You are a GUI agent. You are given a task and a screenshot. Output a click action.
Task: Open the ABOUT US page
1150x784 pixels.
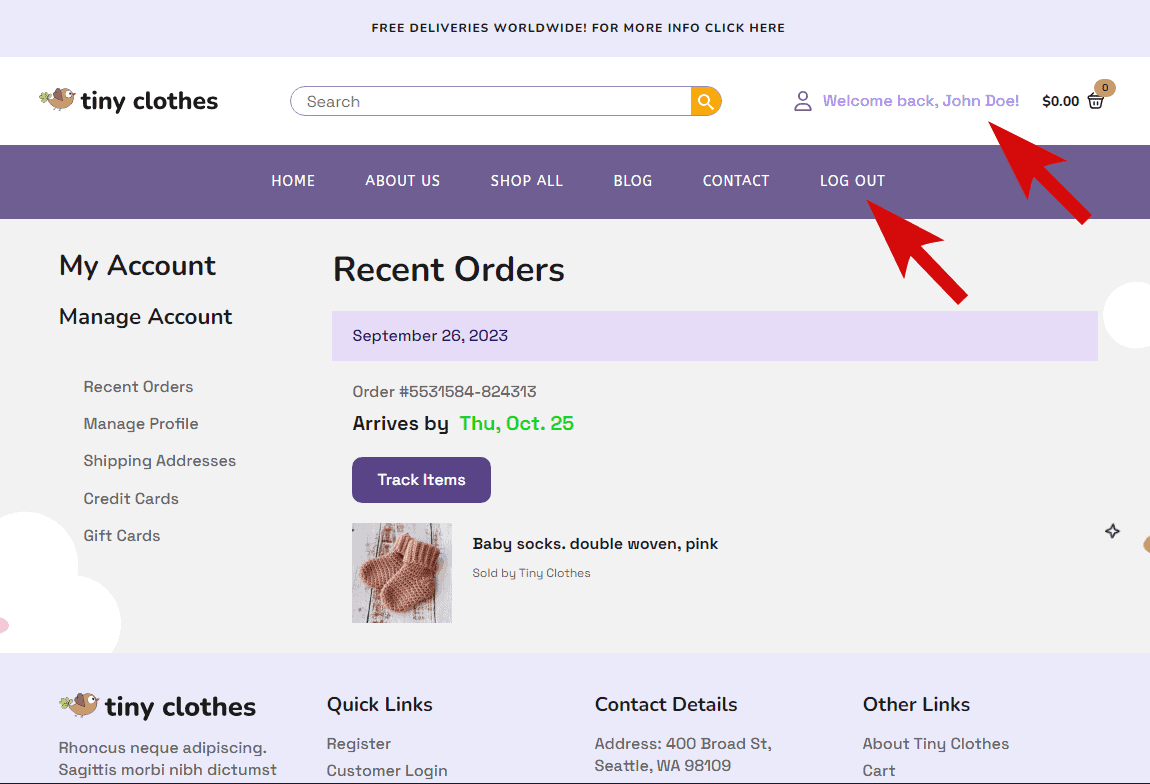point(402,181)
